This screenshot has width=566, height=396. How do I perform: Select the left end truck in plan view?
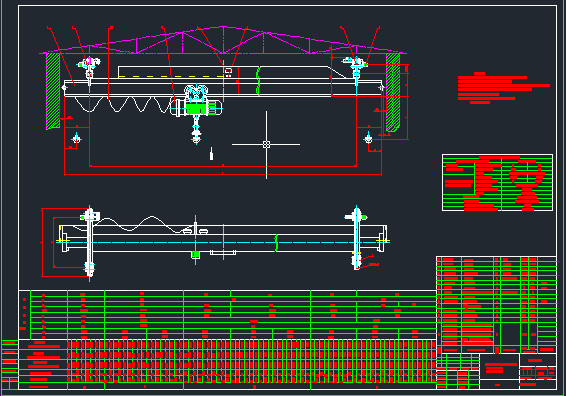tap(90, 243)
